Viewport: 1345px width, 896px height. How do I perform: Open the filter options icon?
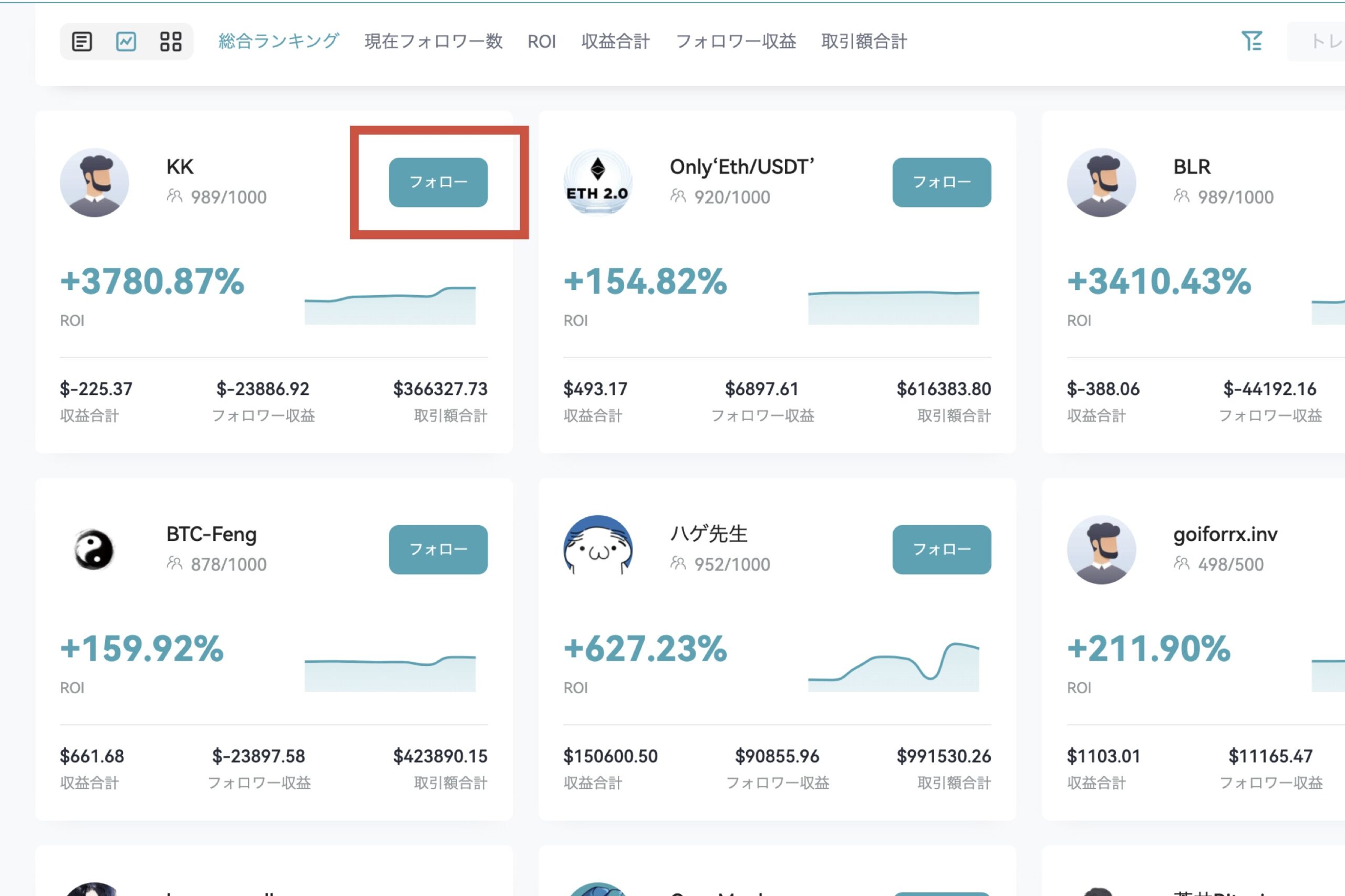click(x=1253, y=40)
